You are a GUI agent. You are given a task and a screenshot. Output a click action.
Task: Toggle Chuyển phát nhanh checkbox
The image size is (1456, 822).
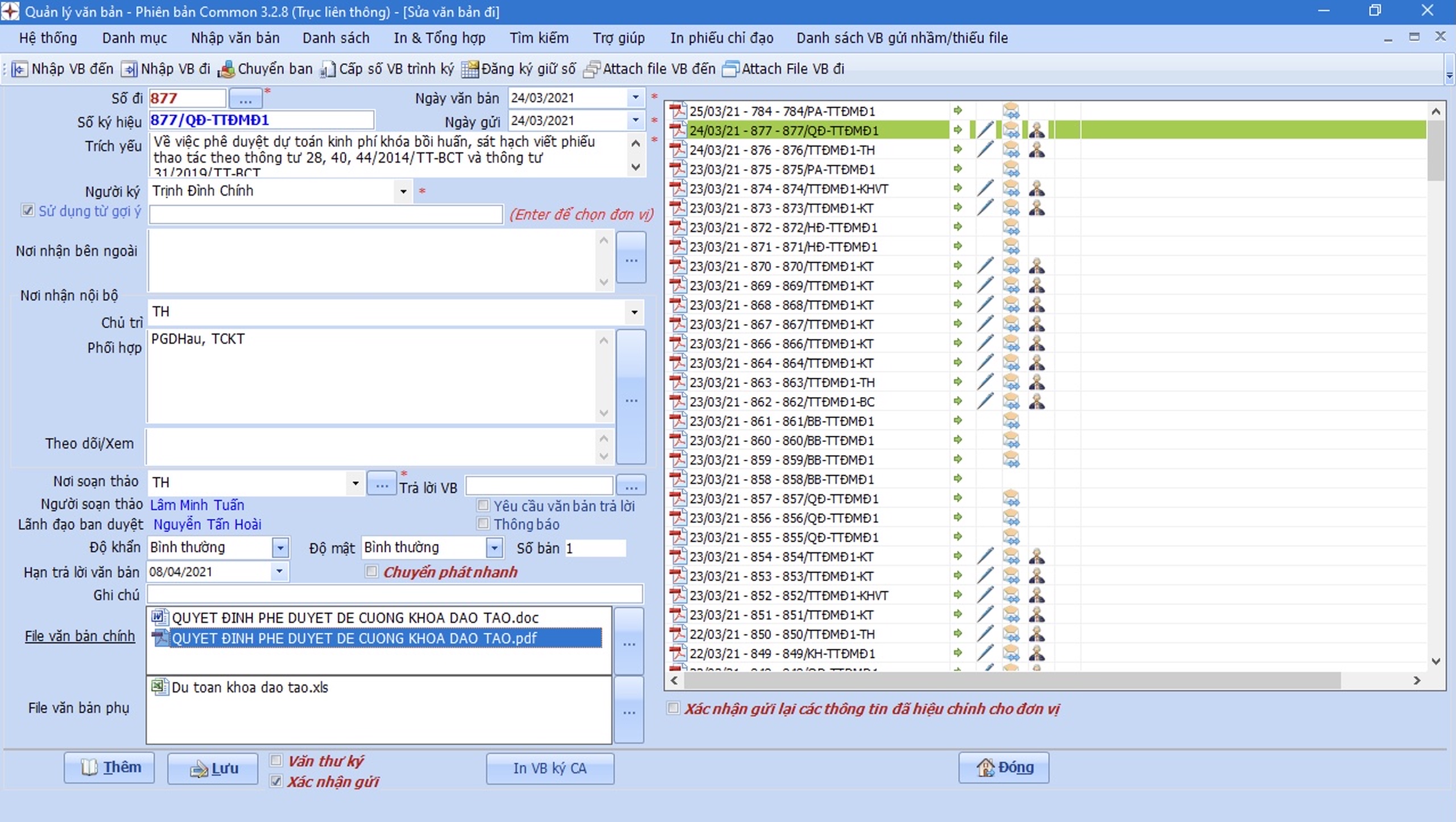point(371,571)
